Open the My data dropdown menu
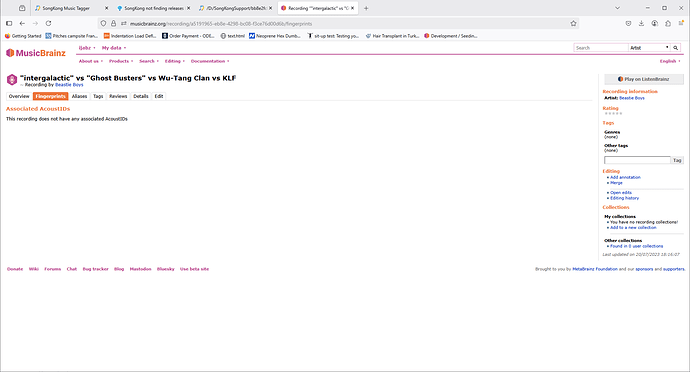 [x=114, y=48]
